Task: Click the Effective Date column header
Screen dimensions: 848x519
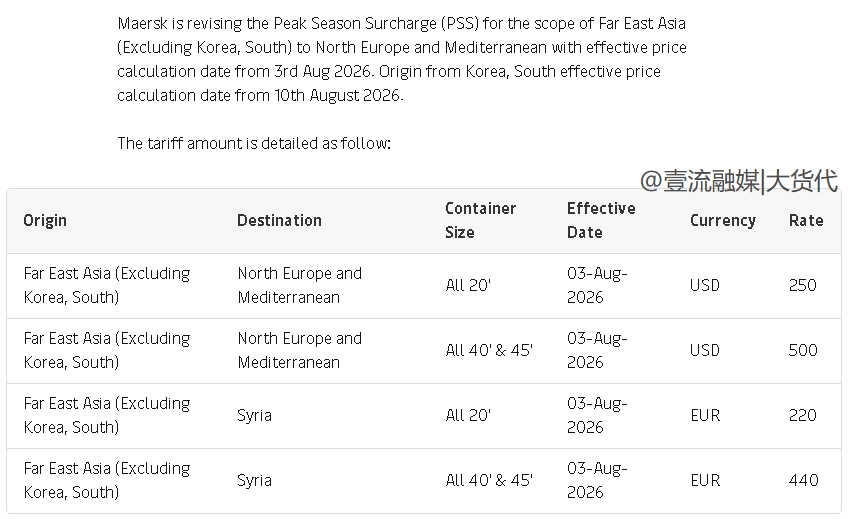Action: click(x=601, y=221)
